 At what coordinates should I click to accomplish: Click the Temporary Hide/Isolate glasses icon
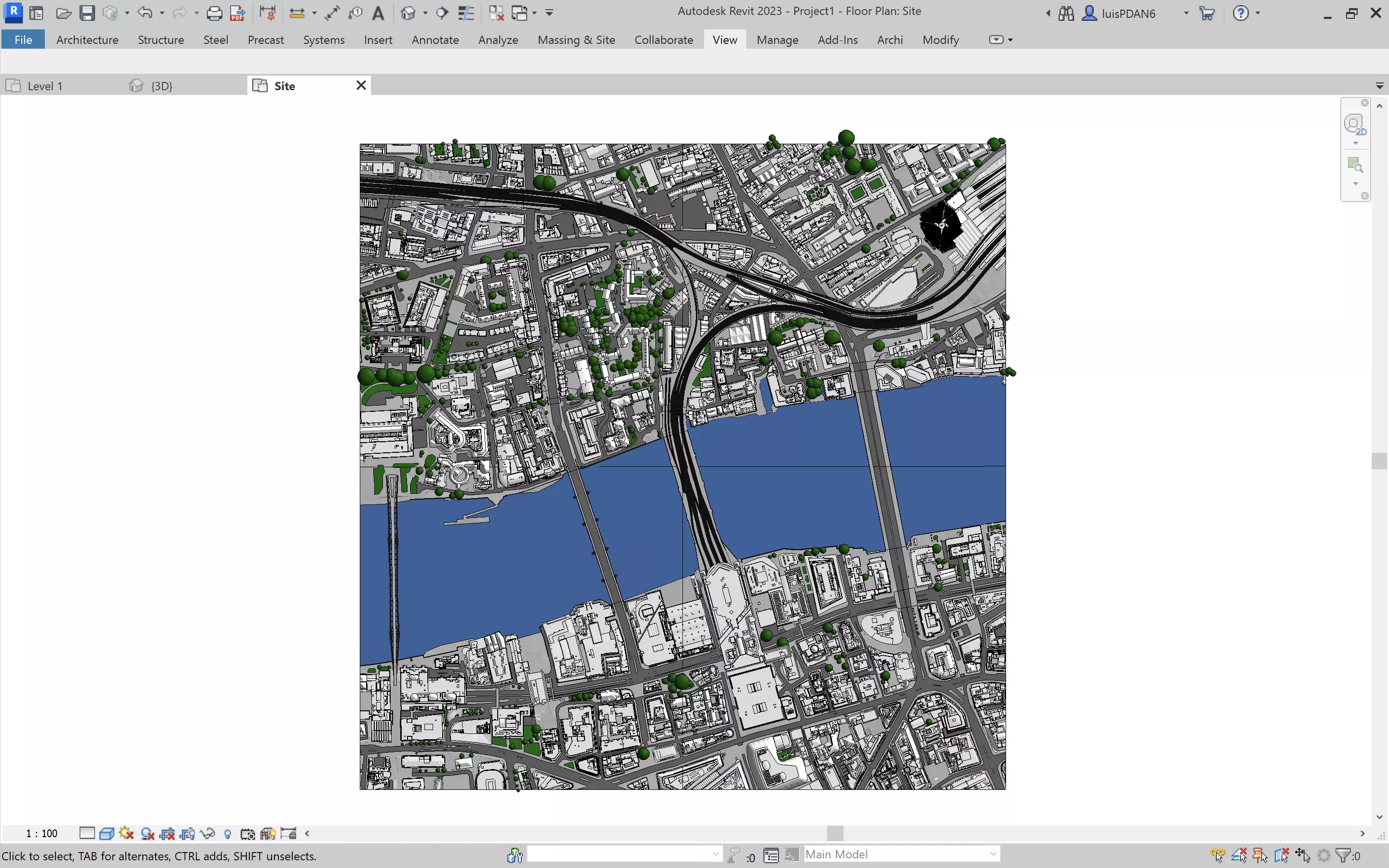tap(208, 833)
